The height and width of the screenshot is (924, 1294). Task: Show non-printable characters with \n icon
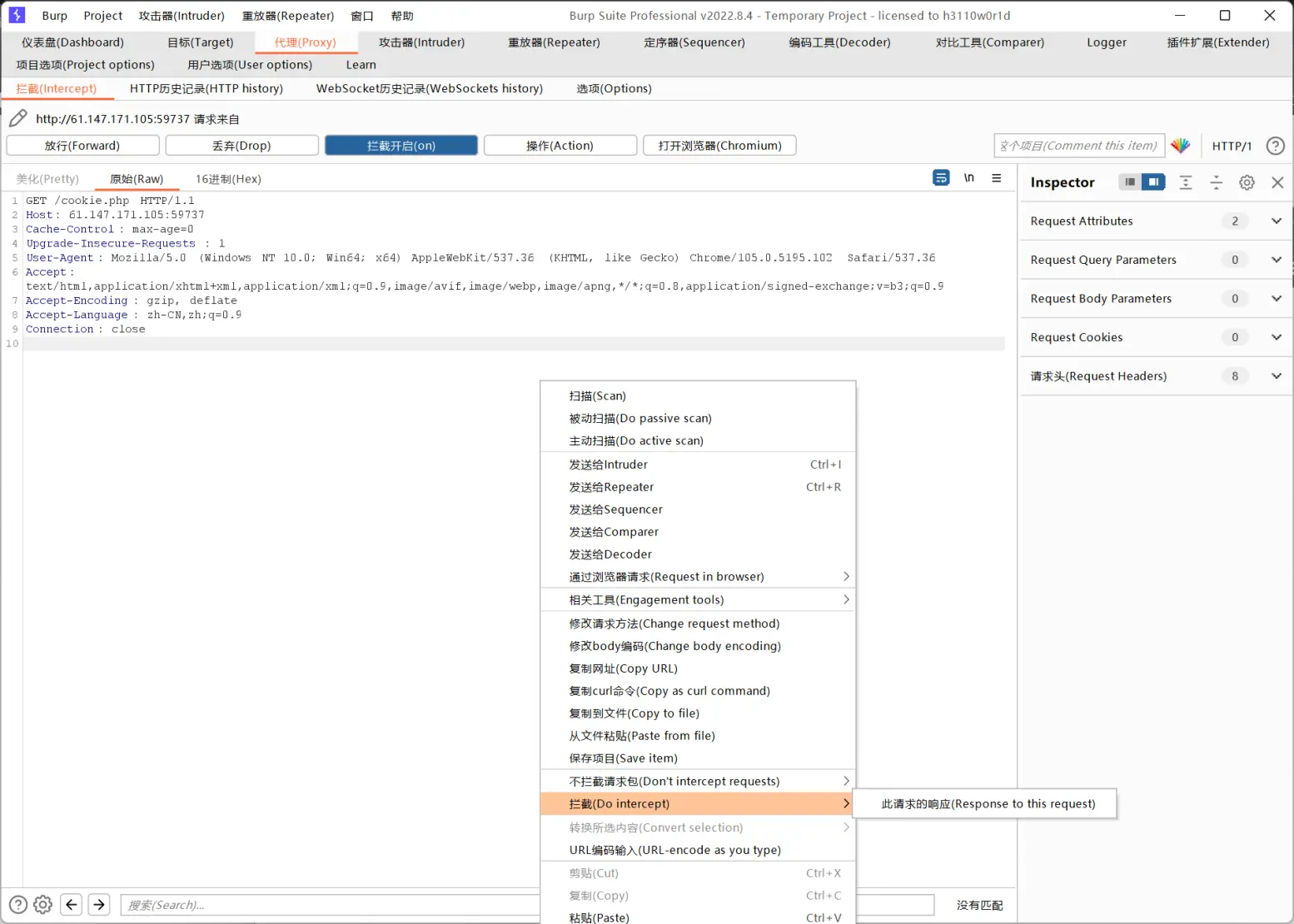click(x=969, y=178)
